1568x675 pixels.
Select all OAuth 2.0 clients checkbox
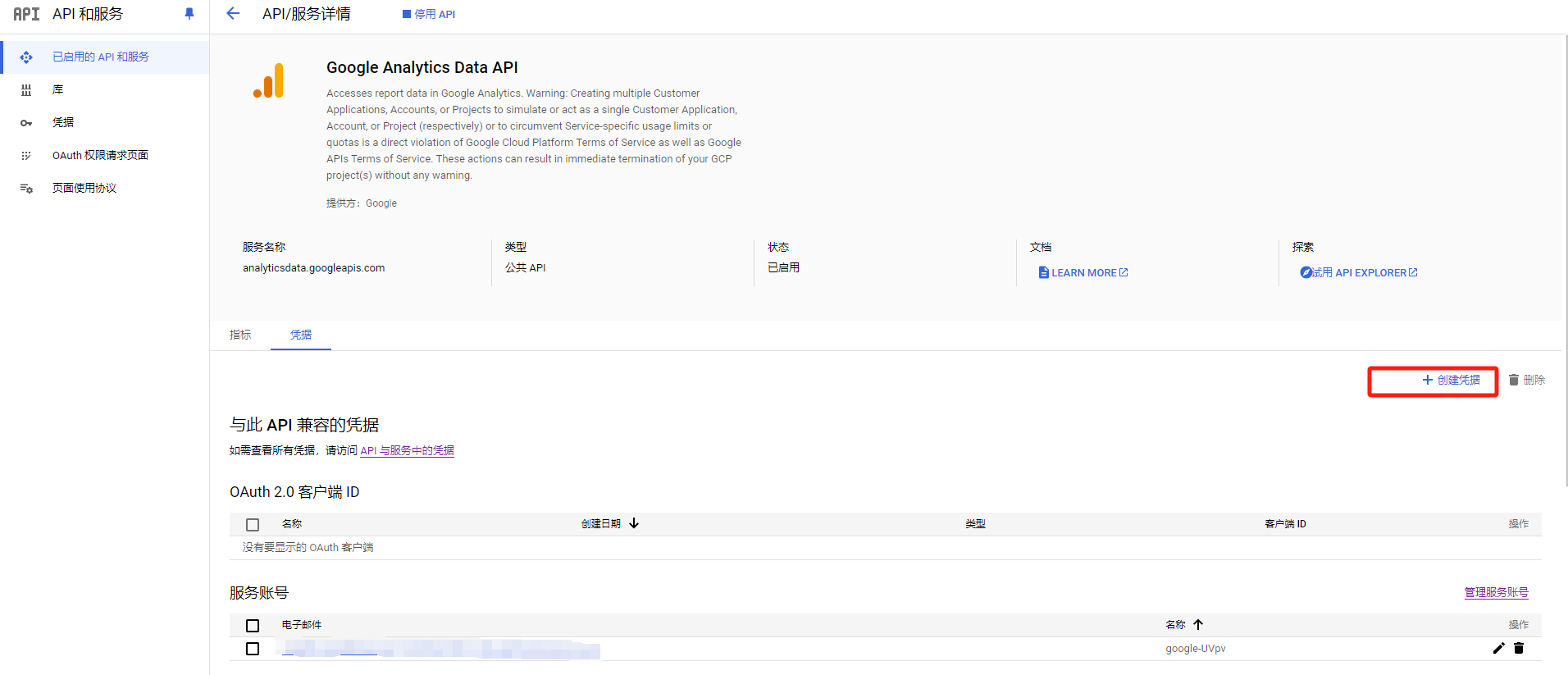click(x=253, y=524)
